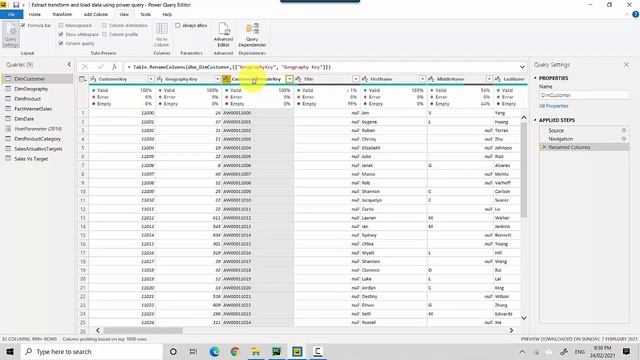
Task: Open Windows Start menu
Action: 10,351
